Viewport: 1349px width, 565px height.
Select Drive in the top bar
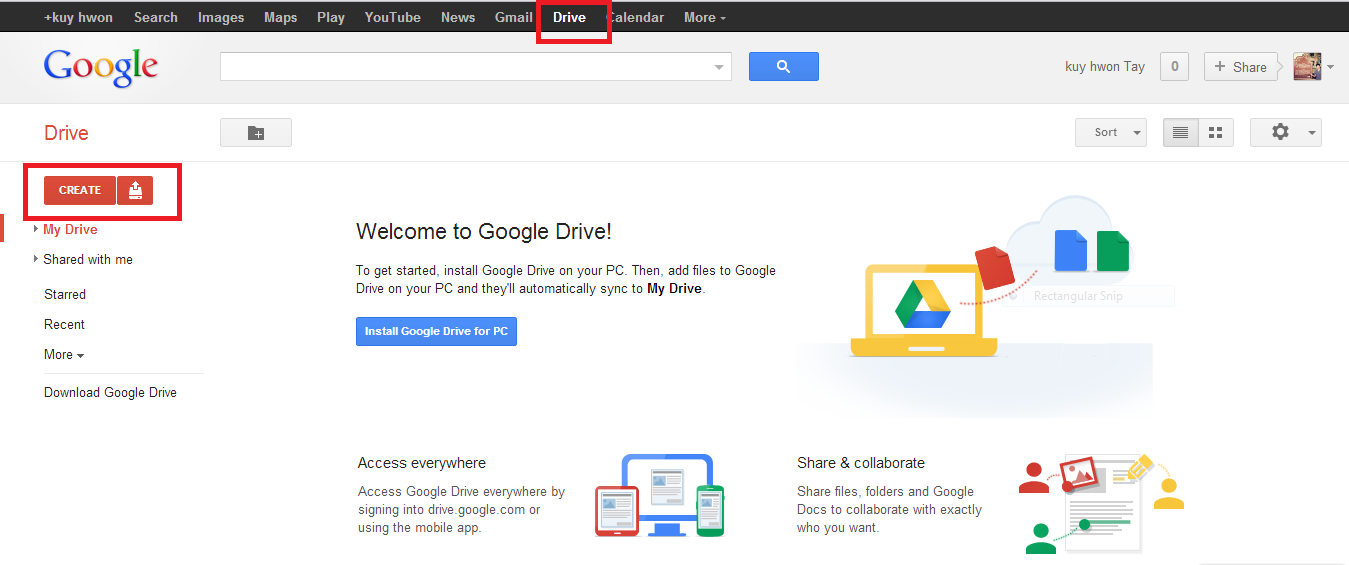pos(570,17)
